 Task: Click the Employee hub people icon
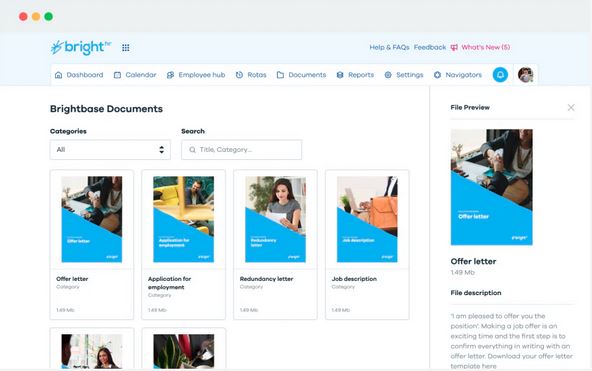(x=170, y=75)
